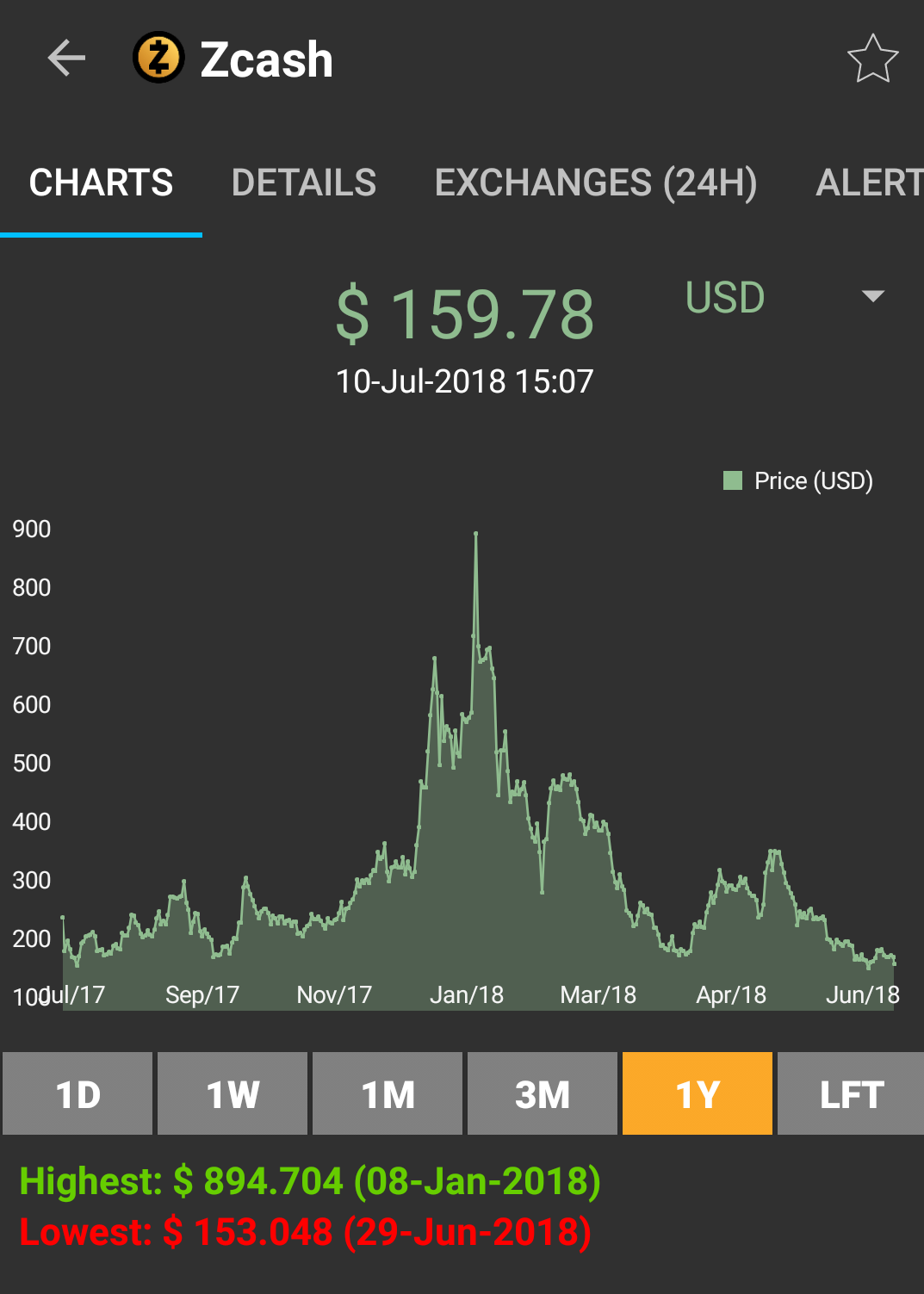Tap the Lowest price summary line
Screen dimensions: 924x1294
coord(306,1232)
